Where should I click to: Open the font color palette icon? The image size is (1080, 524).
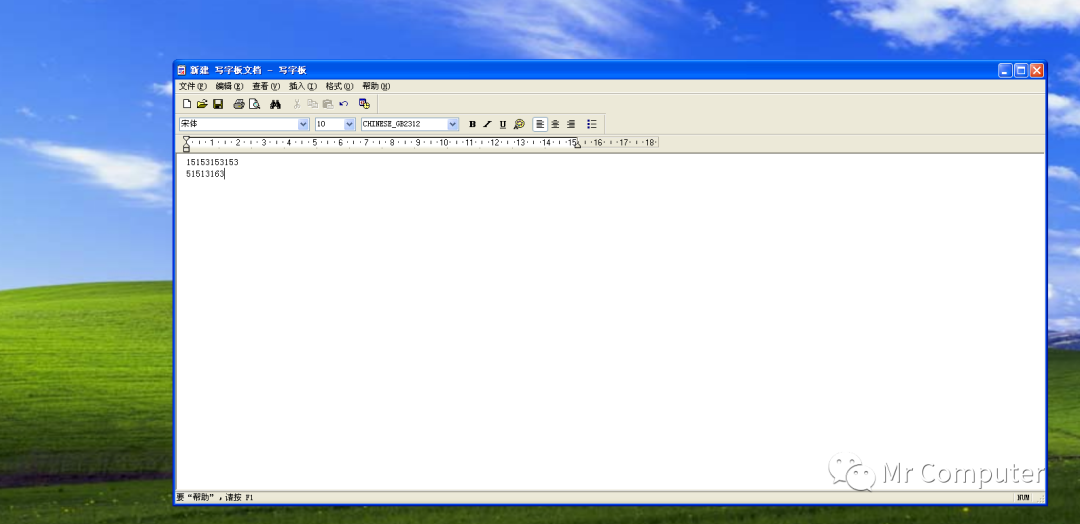519,124
